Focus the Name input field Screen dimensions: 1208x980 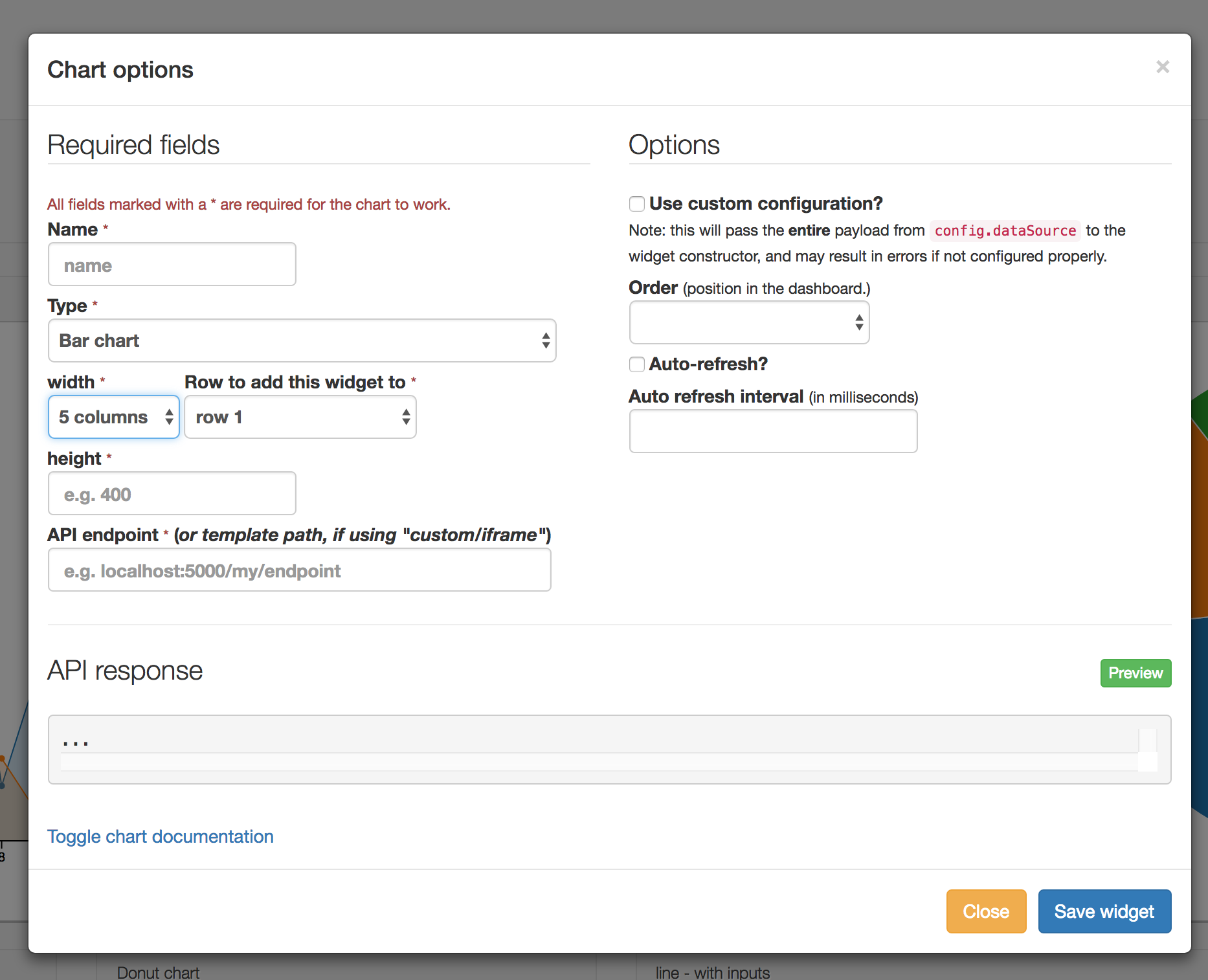pyautogui.click(x=172, y=264)
